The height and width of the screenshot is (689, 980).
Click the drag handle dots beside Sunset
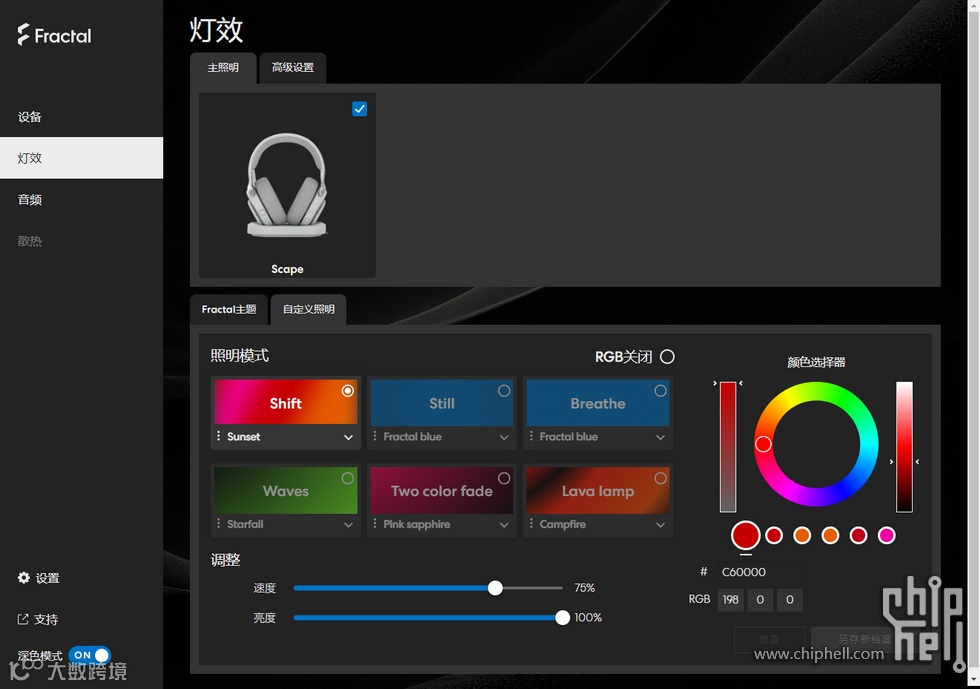[x=218, y=436]
